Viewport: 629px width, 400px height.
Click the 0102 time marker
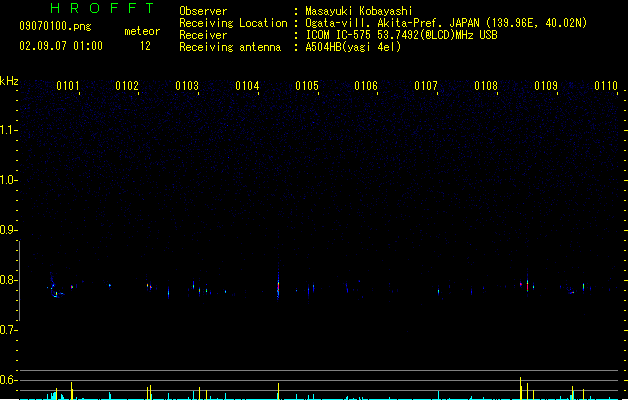pyautogui.click(x=127, y=86)
